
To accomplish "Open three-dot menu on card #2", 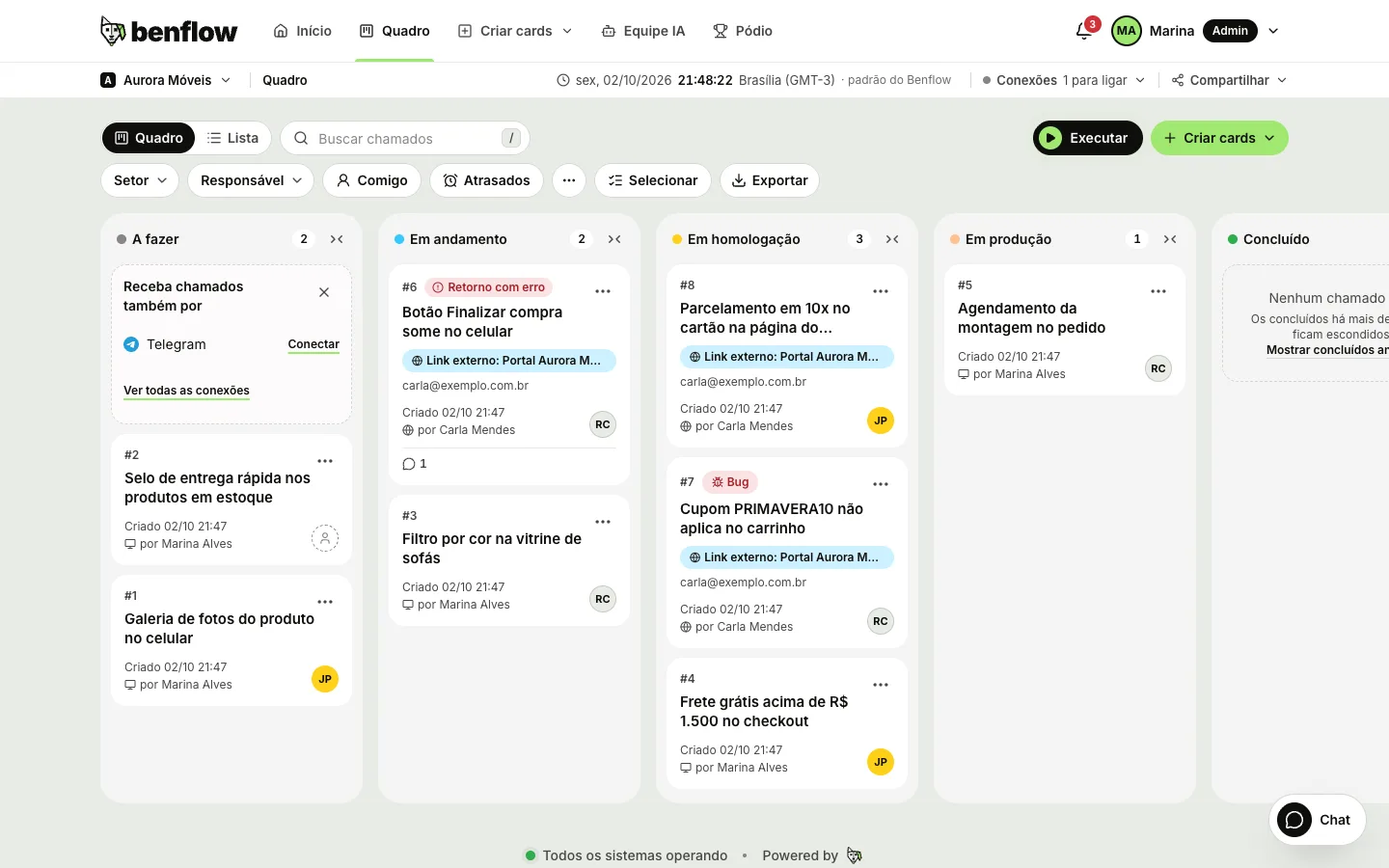I will coord(325,461).
